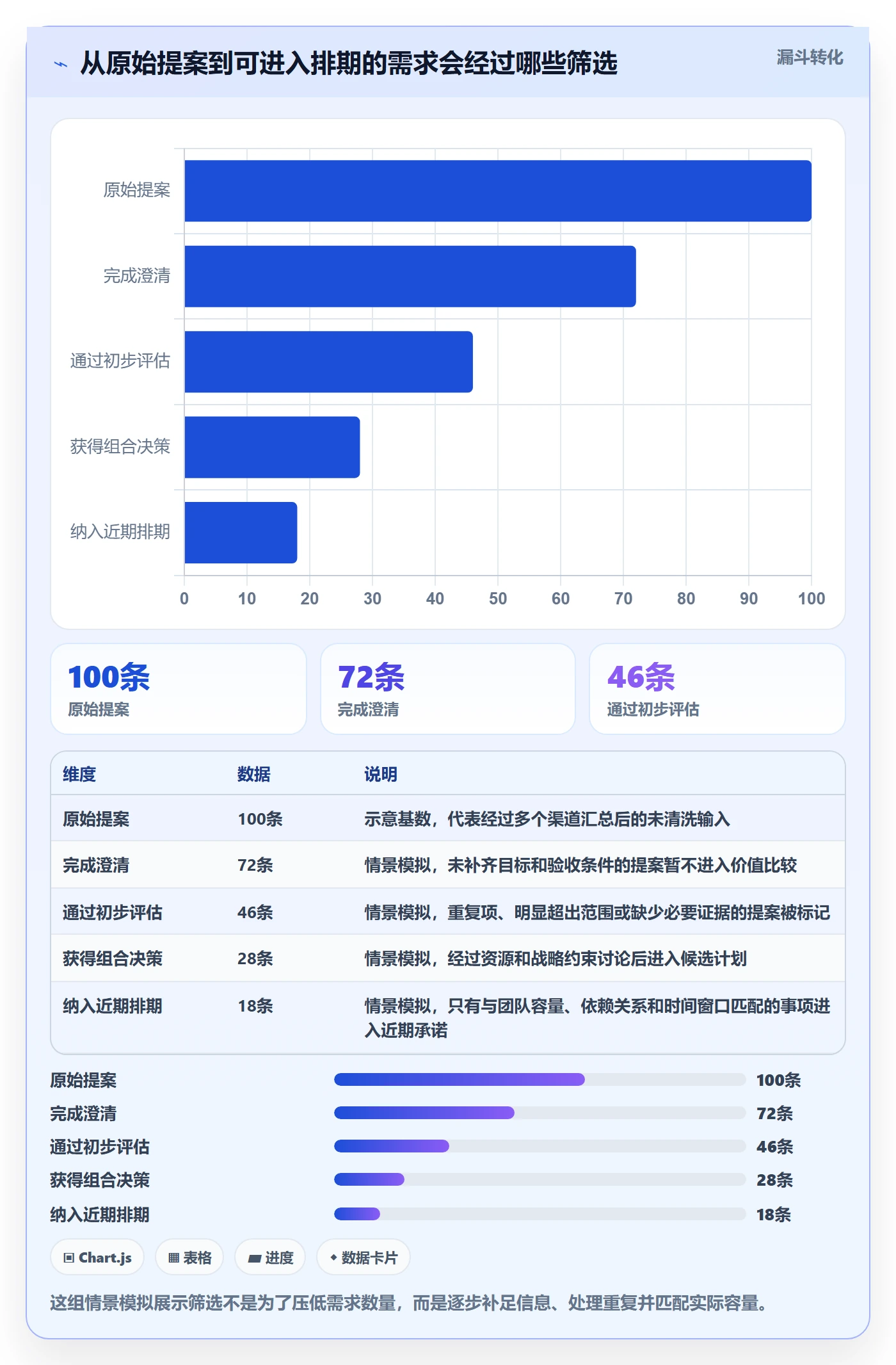This screenshot has height=1365, width=896.
Task: Click the lightning icon beside the title
Action: click(61, 64)
